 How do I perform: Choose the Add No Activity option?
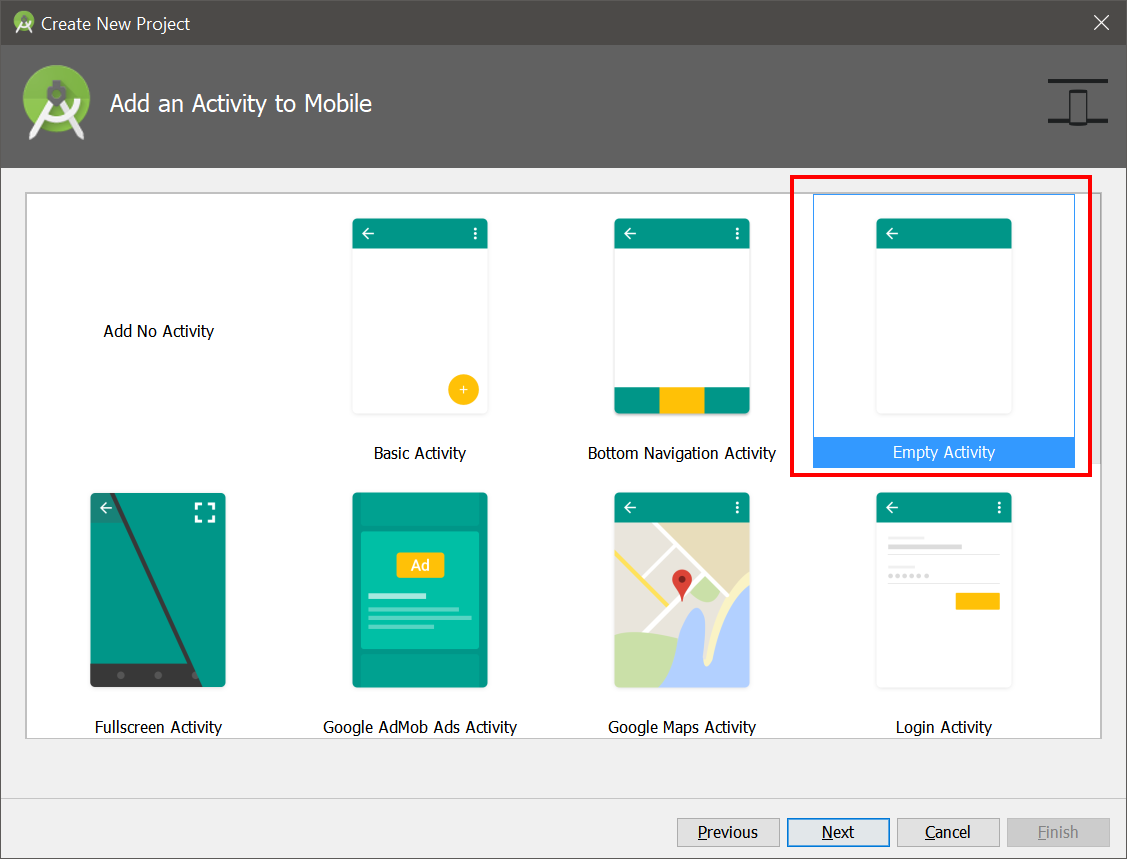tap(159, 331)
